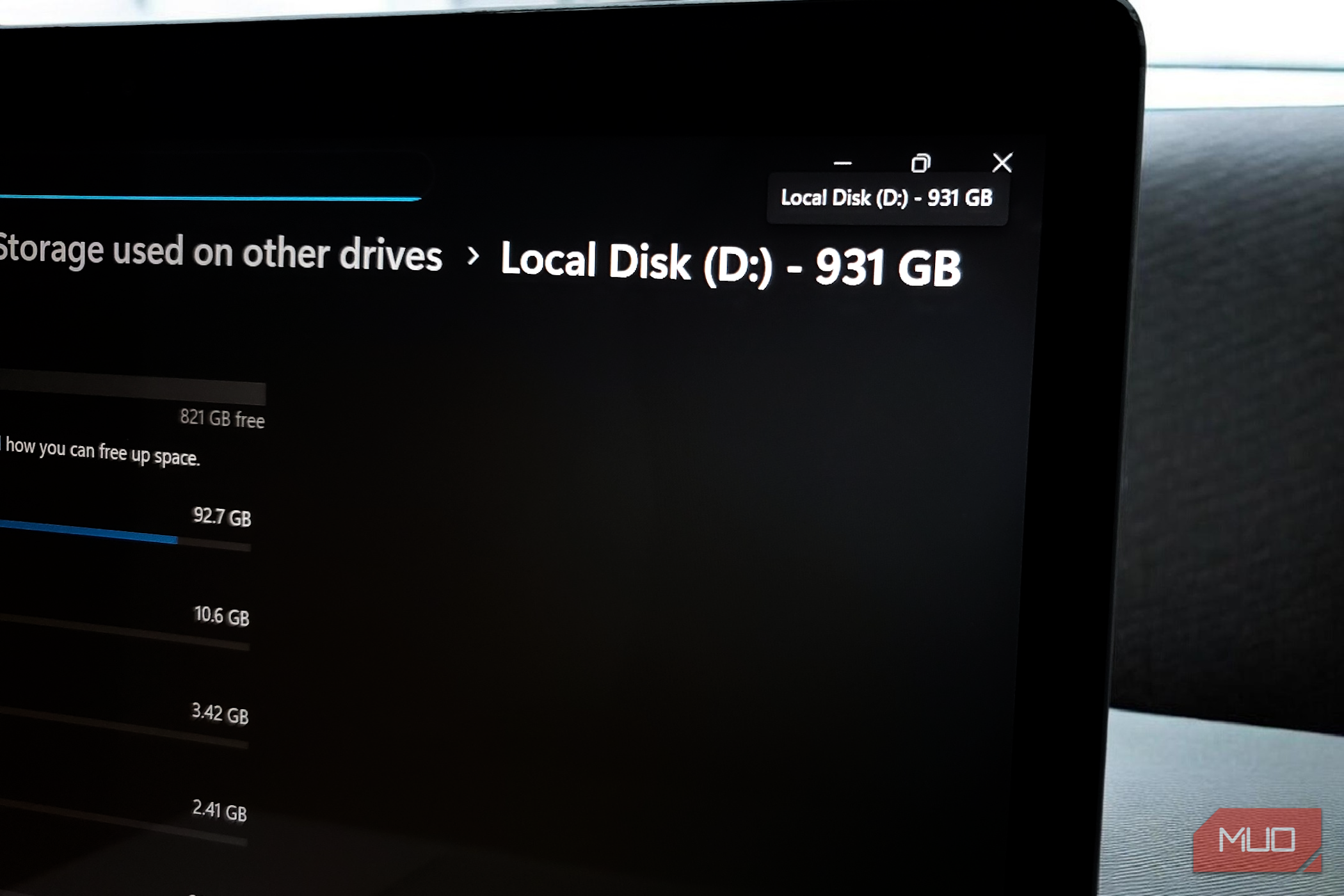Click the 821 GB free label
The image size is (1344, 896).
222,419
